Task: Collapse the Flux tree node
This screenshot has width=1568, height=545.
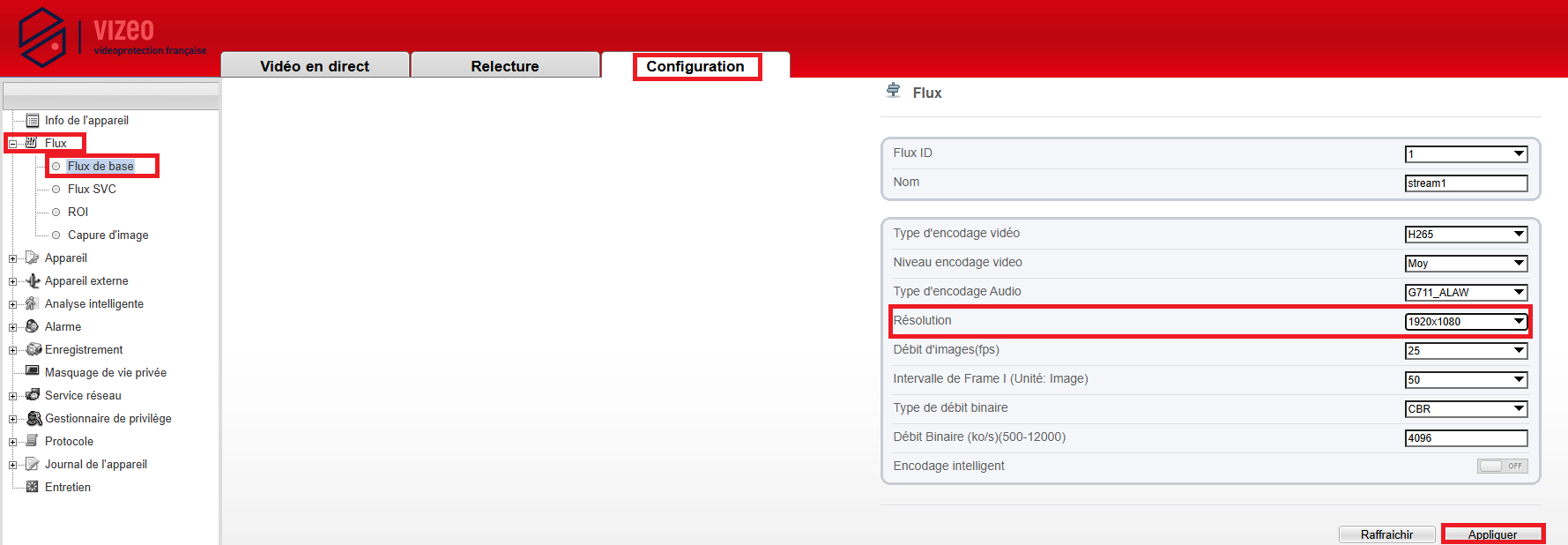Action: 12,144
